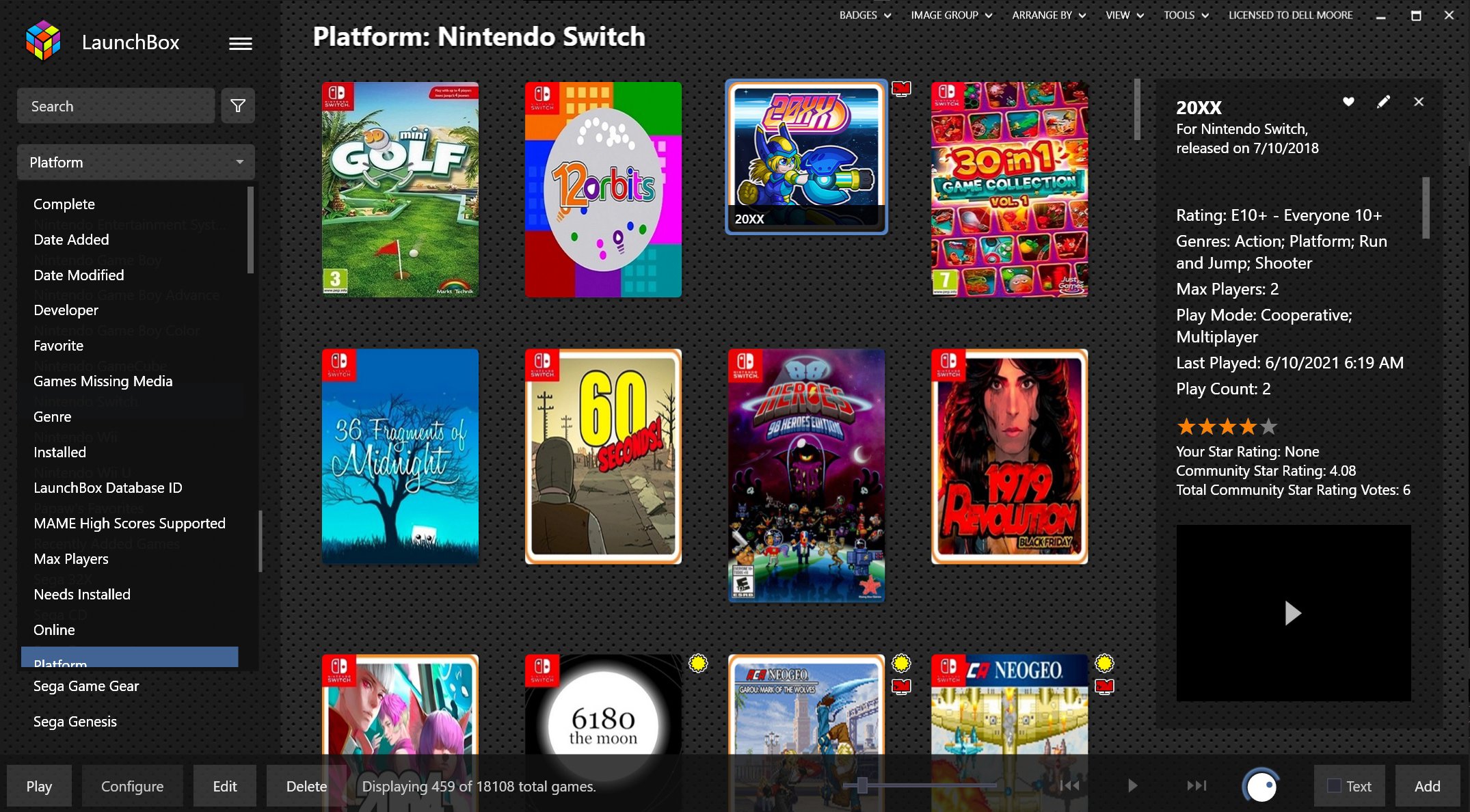
Task: Click the Configure button
Action: point(132,786)
